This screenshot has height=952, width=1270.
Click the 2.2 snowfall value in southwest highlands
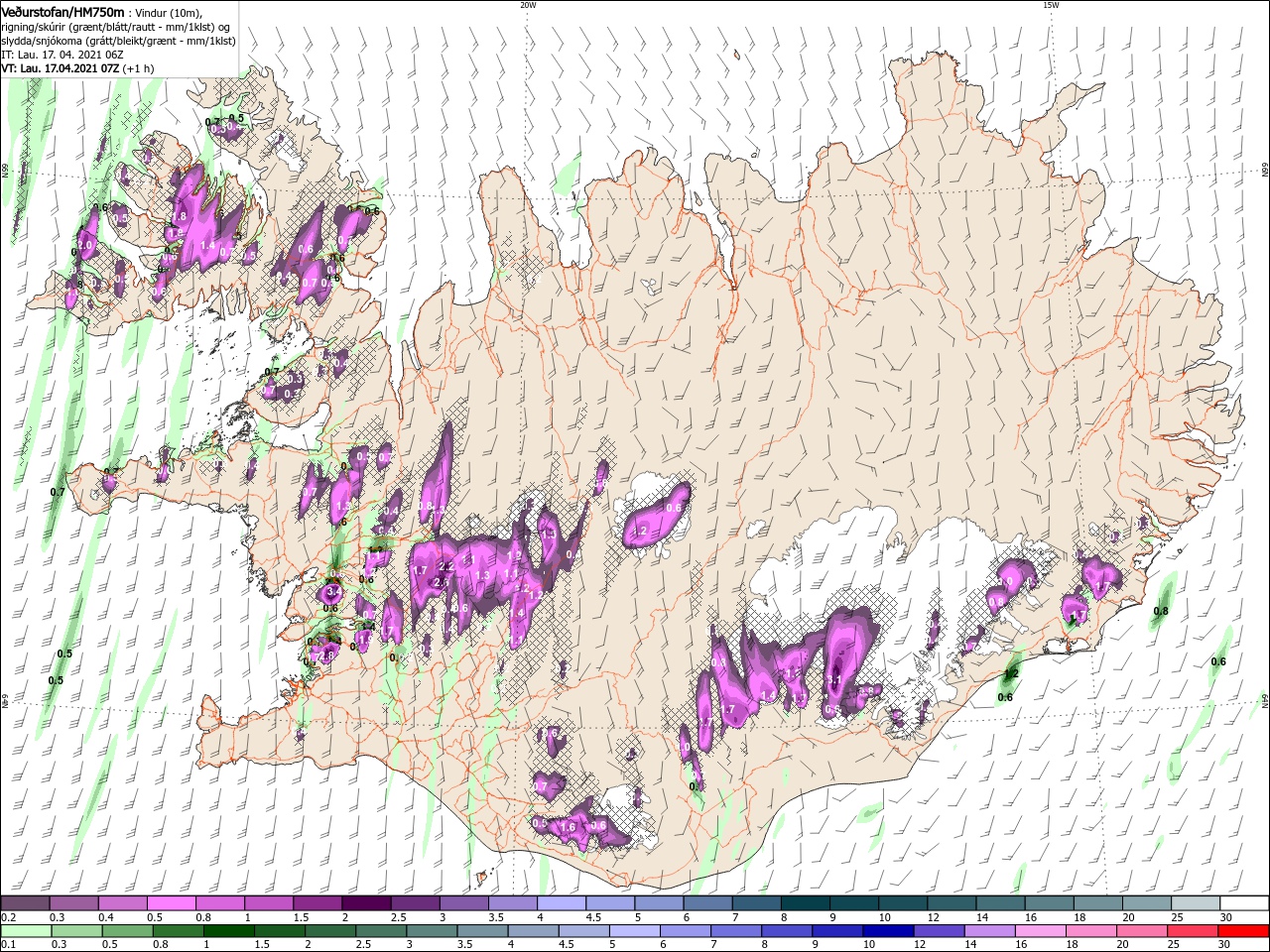coord(445,567)
